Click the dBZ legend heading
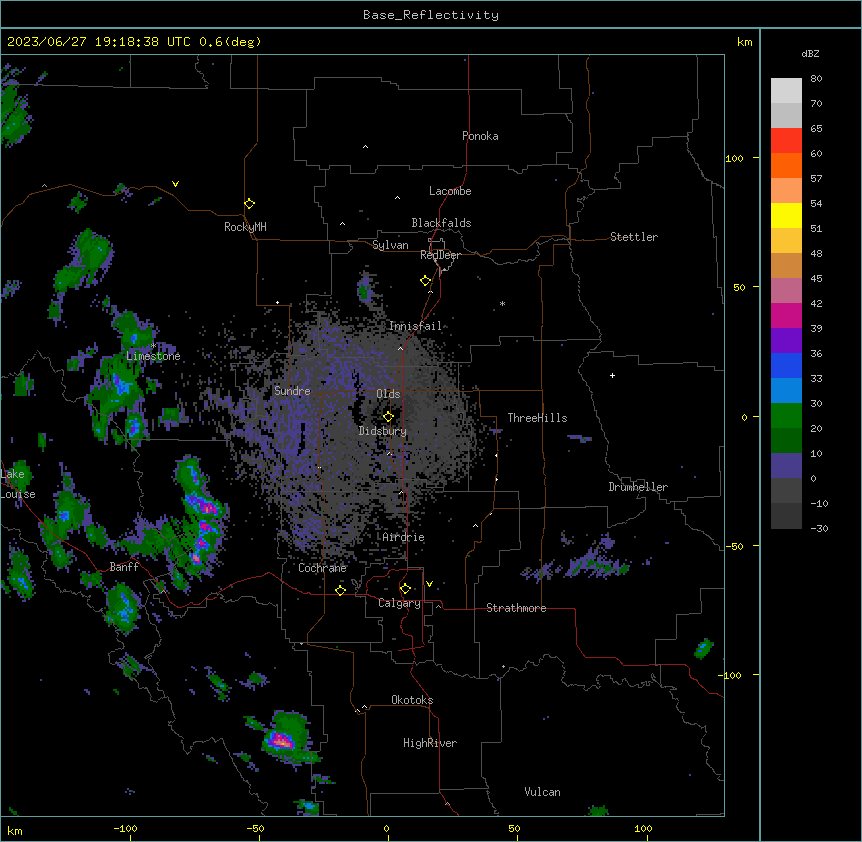The image size is (862, 842). [x=810, y=54]
